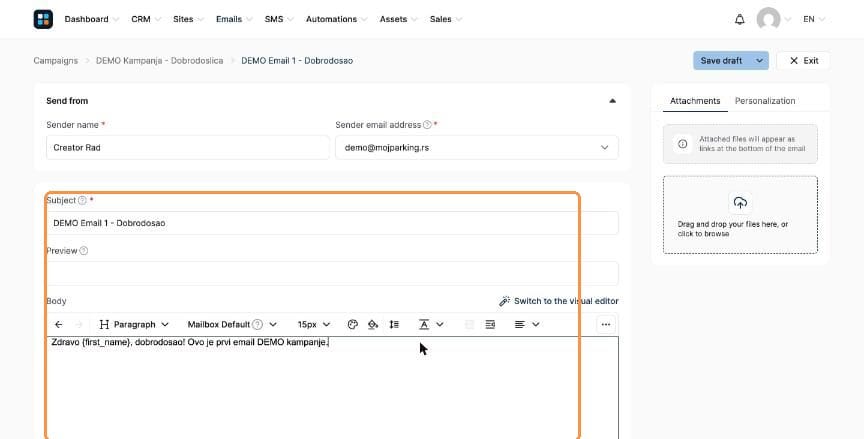Click the drag and drop upload area

(x=740, y=215)
